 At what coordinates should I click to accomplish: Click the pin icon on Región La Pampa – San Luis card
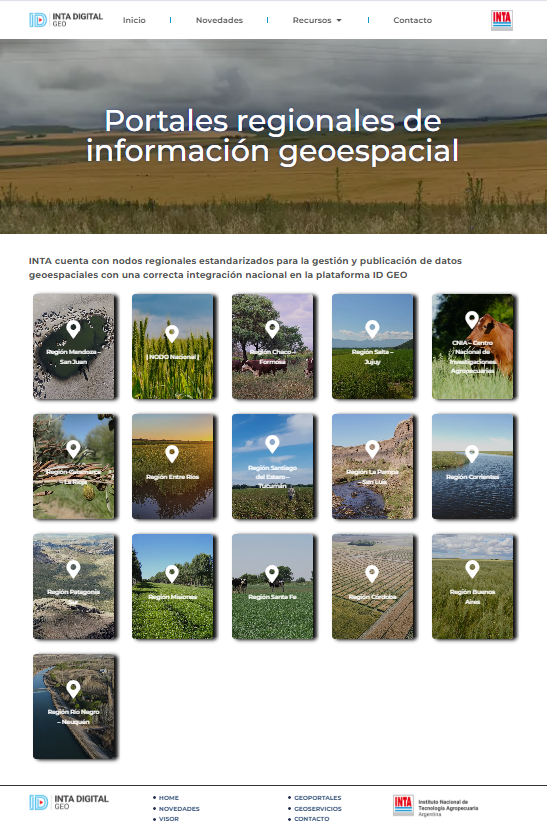[x=372, y=449]
